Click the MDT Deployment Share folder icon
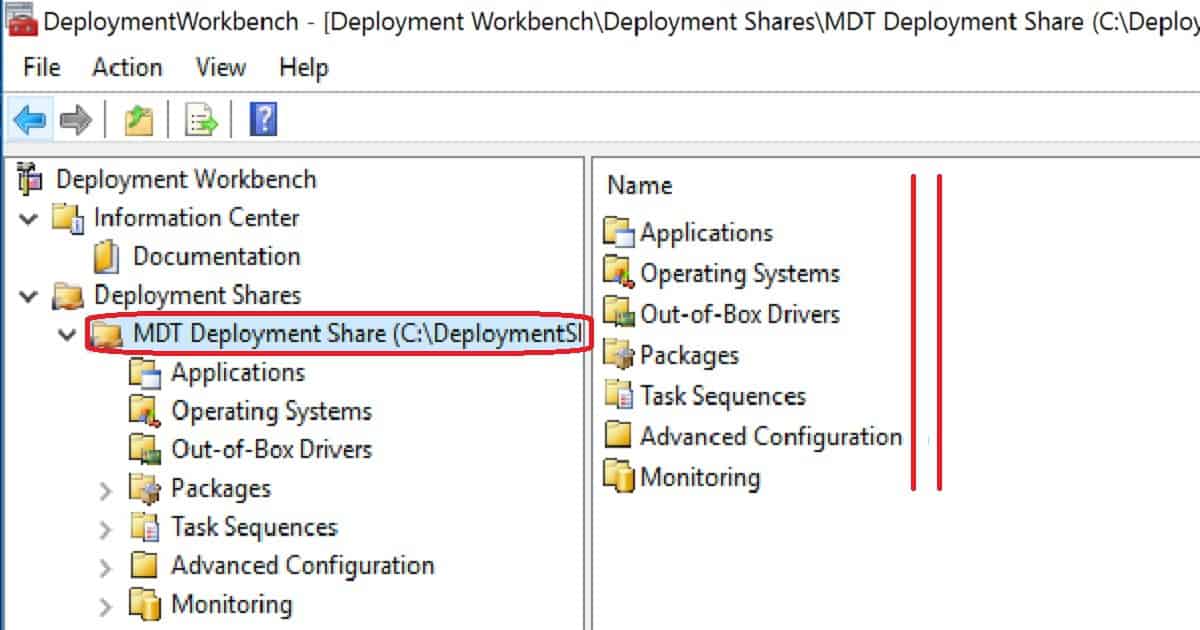1200x630 pixels. [106, 335]
